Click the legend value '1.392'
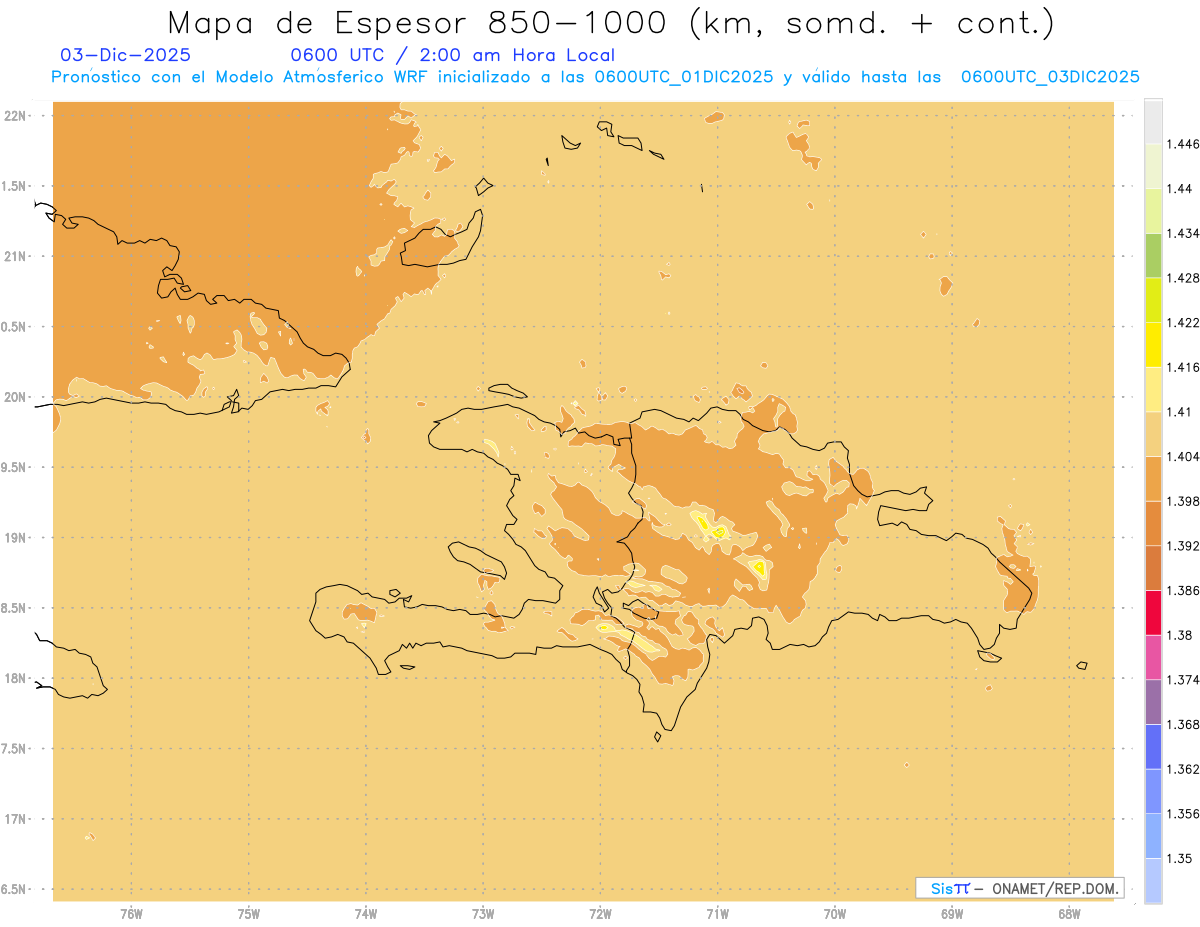This screenshot has height=927, width=1200. (x=1183, y=546)
